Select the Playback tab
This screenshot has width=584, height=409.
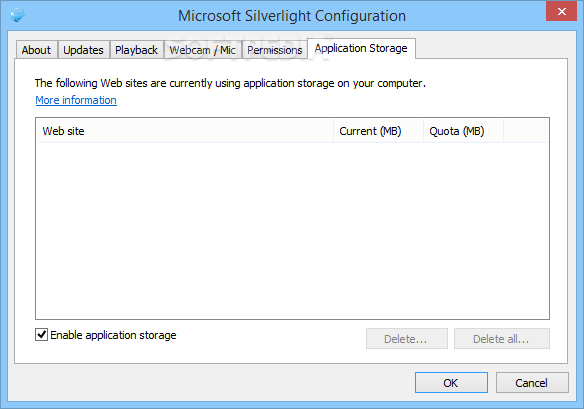pos(136,50)
